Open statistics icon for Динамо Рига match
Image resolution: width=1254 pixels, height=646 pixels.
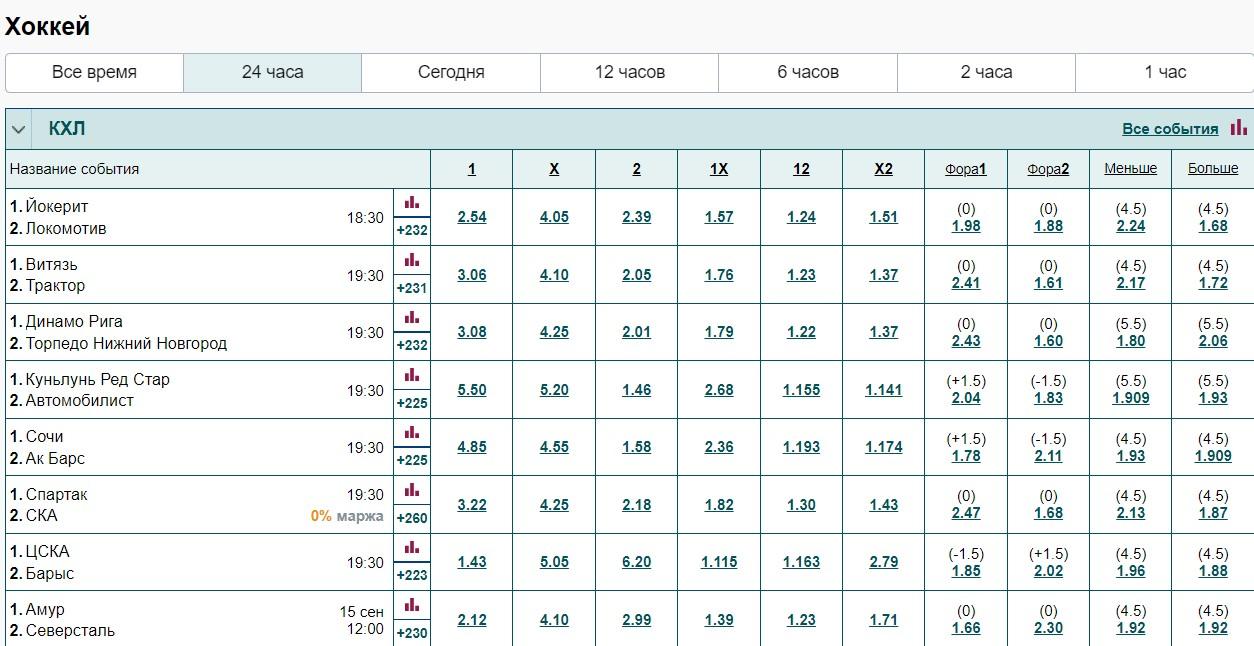coord(412,318)
